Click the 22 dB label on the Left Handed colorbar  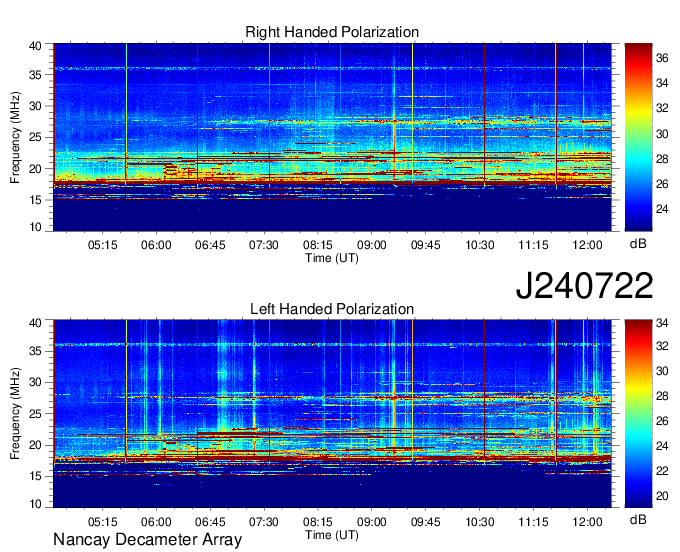coord(662,471)
